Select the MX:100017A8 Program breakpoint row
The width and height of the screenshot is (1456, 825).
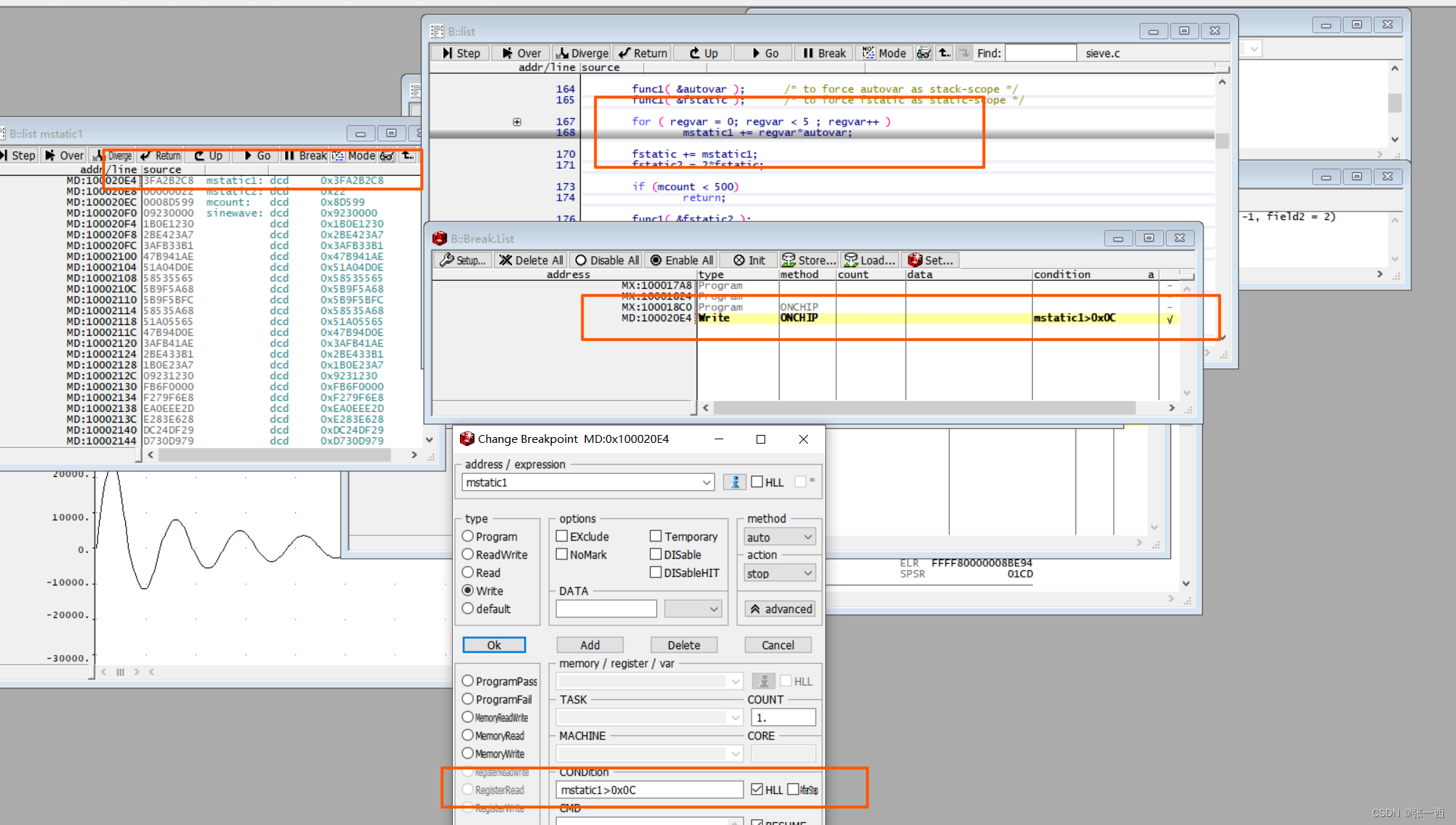click(804, 285)
